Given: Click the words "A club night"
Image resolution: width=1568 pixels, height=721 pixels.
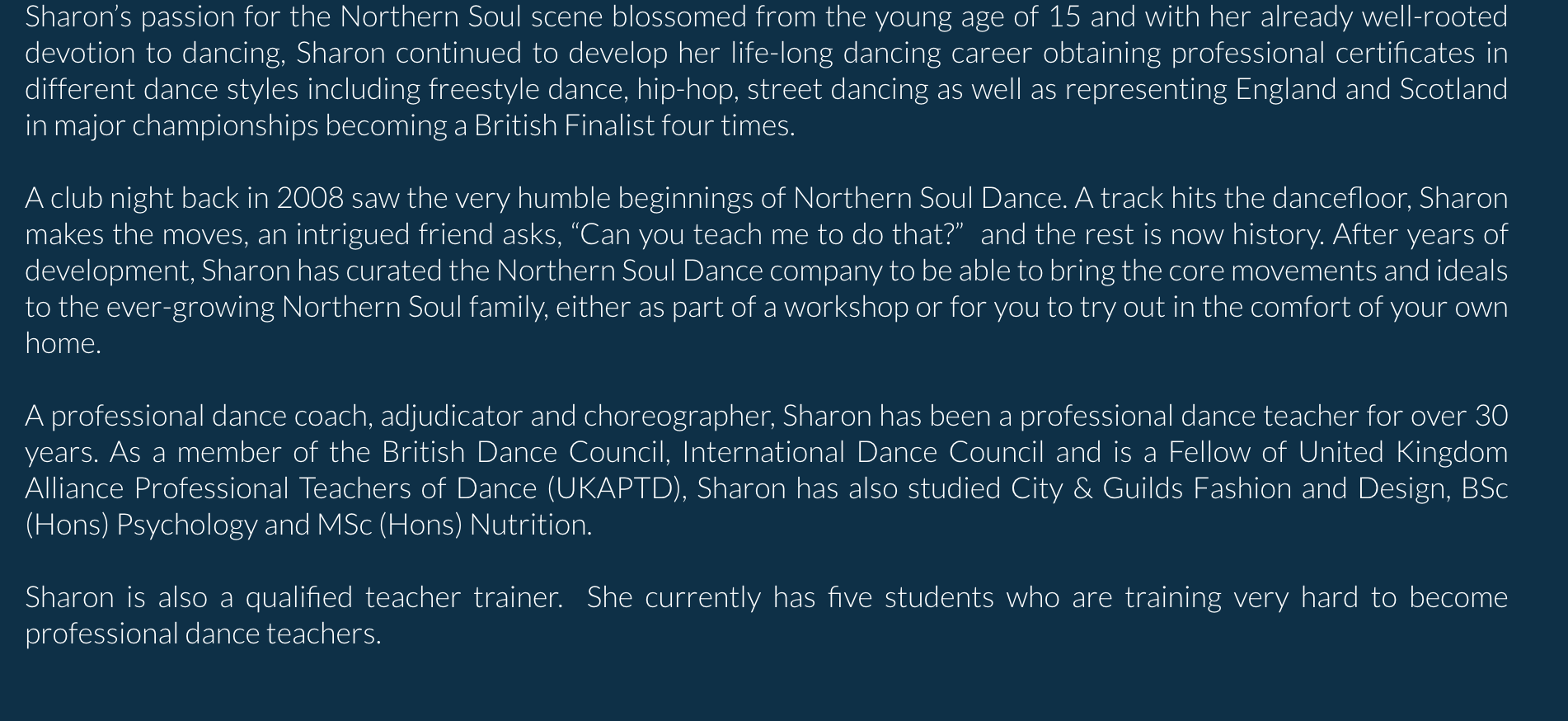Looking at the screenshot, I should [x=99, y=198].
